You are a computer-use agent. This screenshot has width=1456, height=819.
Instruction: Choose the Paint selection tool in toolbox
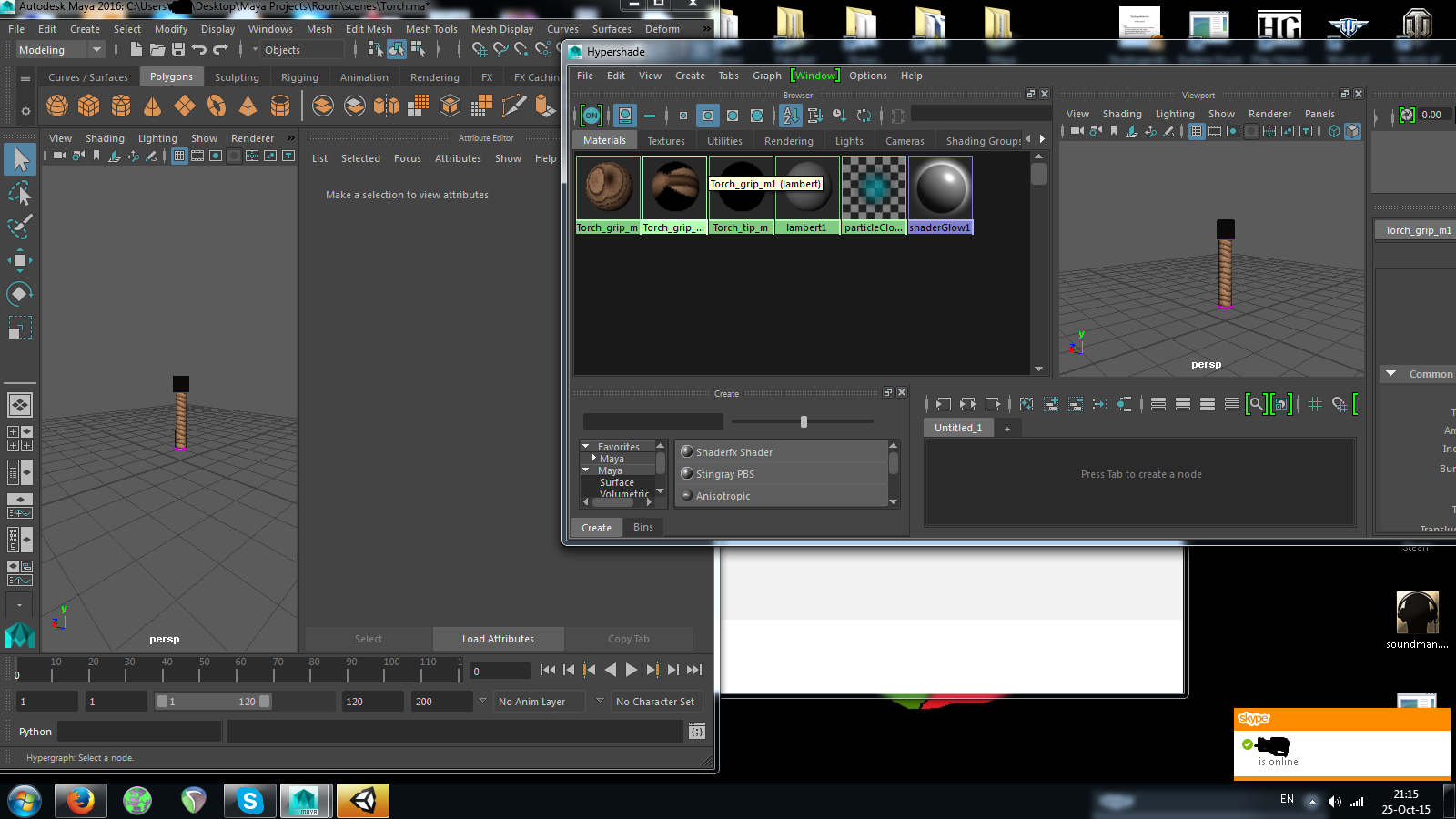[20, 227]
